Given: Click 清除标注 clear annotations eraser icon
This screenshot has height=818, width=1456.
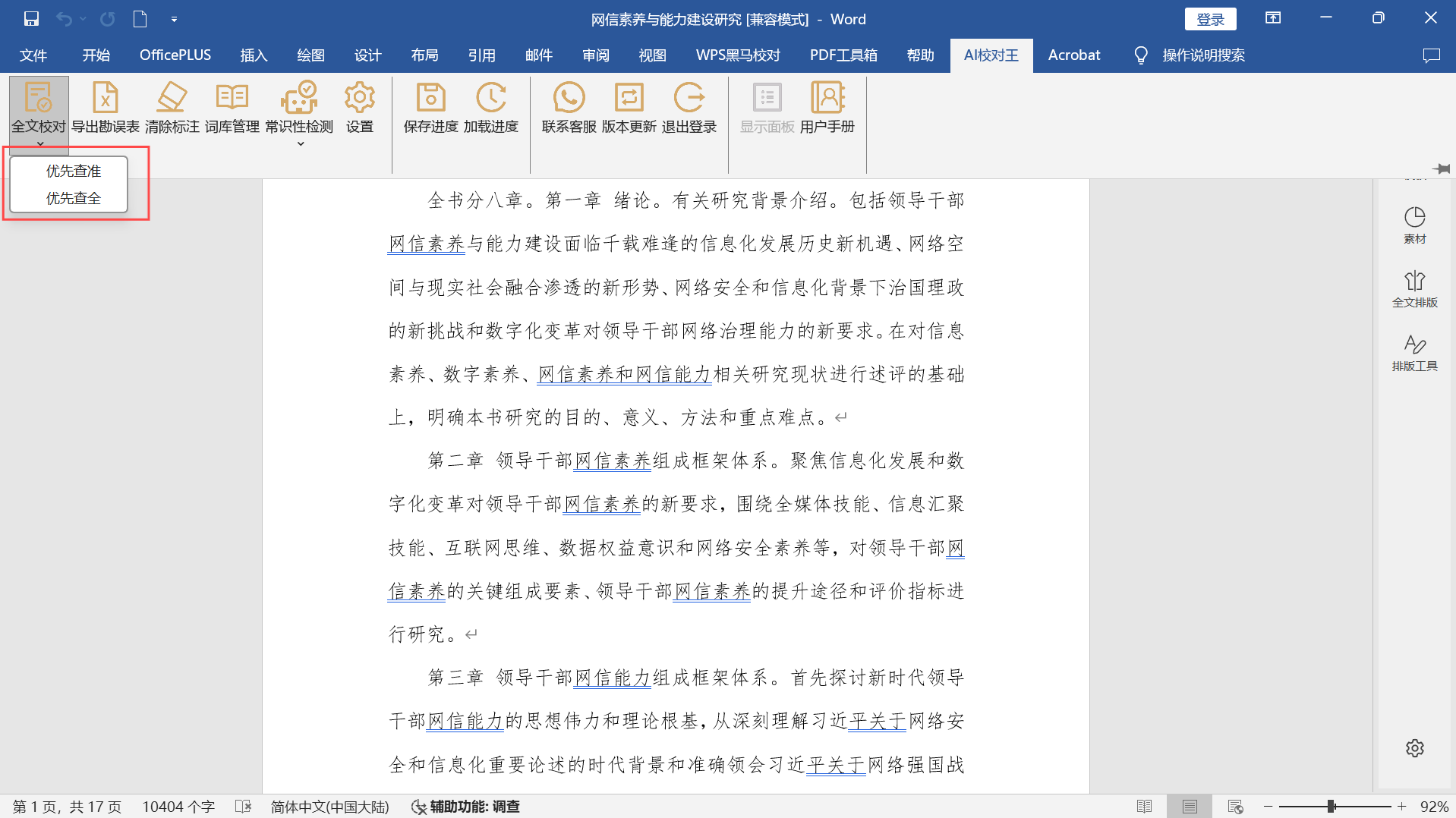Looking at the screenshot, I should [172, 98].
